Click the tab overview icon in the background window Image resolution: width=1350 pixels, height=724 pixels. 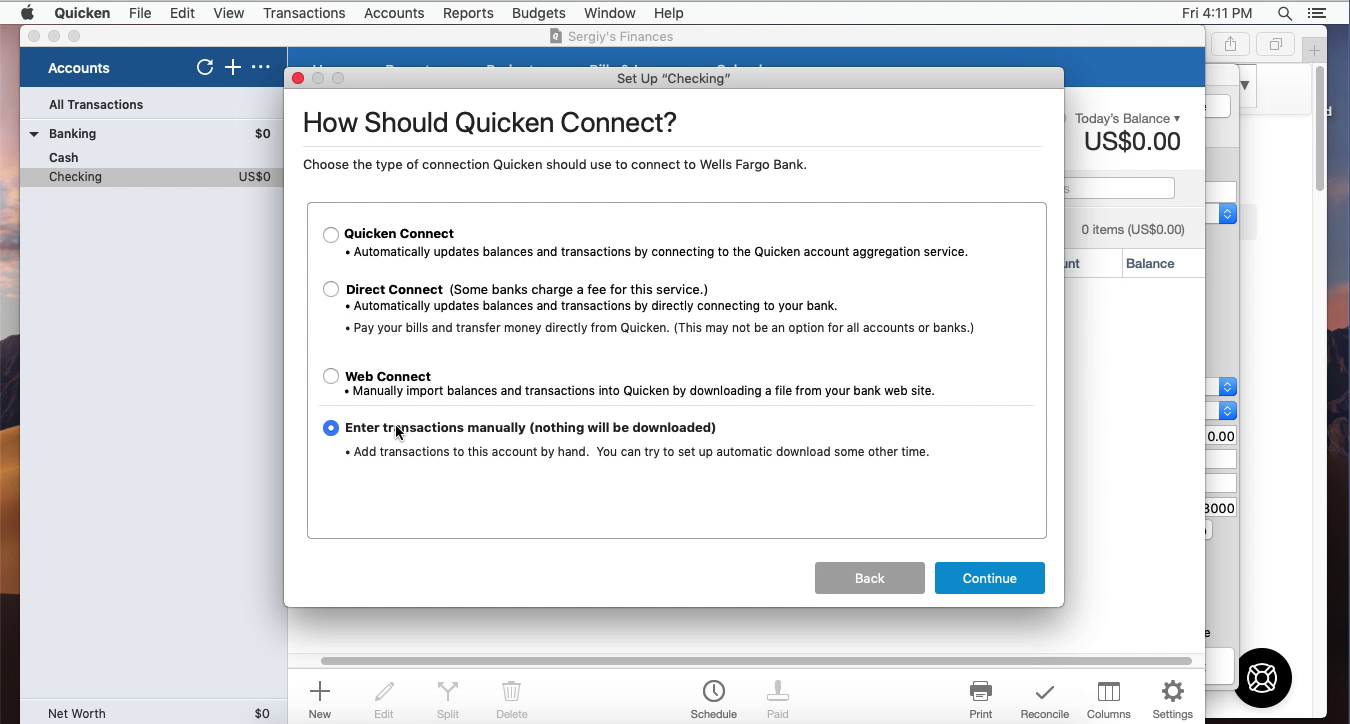(x=1276, y=45)
